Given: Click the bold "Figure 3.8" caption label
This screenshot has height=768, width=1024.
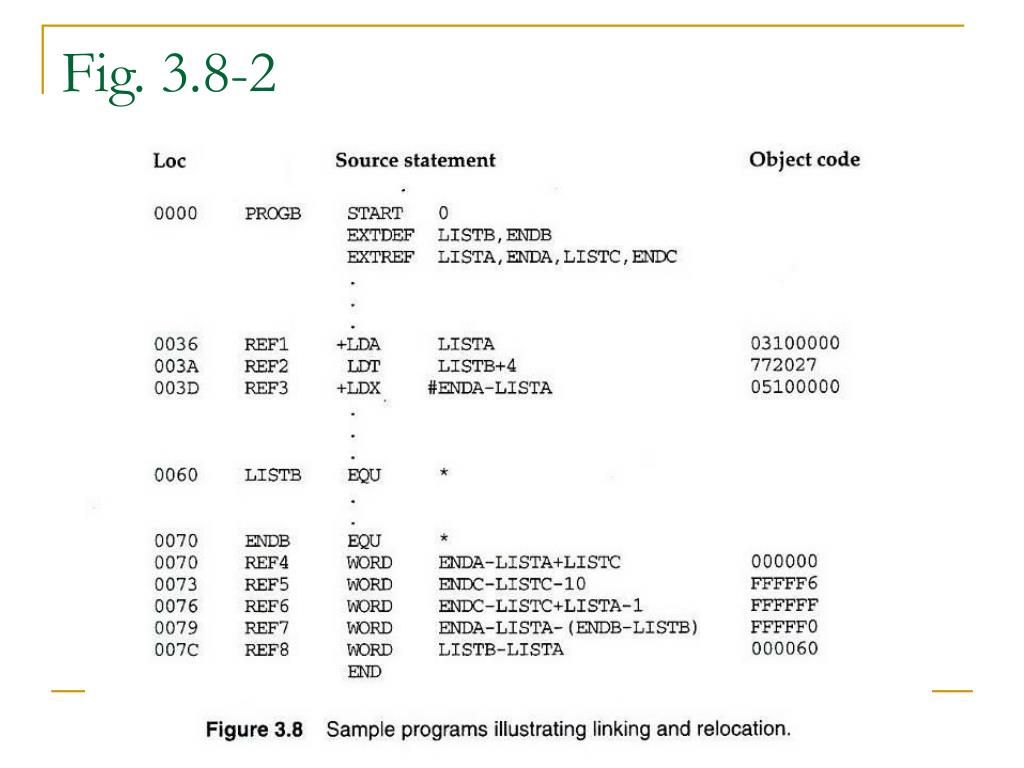Looking at the screenshot, I should [x=254, y=729].
